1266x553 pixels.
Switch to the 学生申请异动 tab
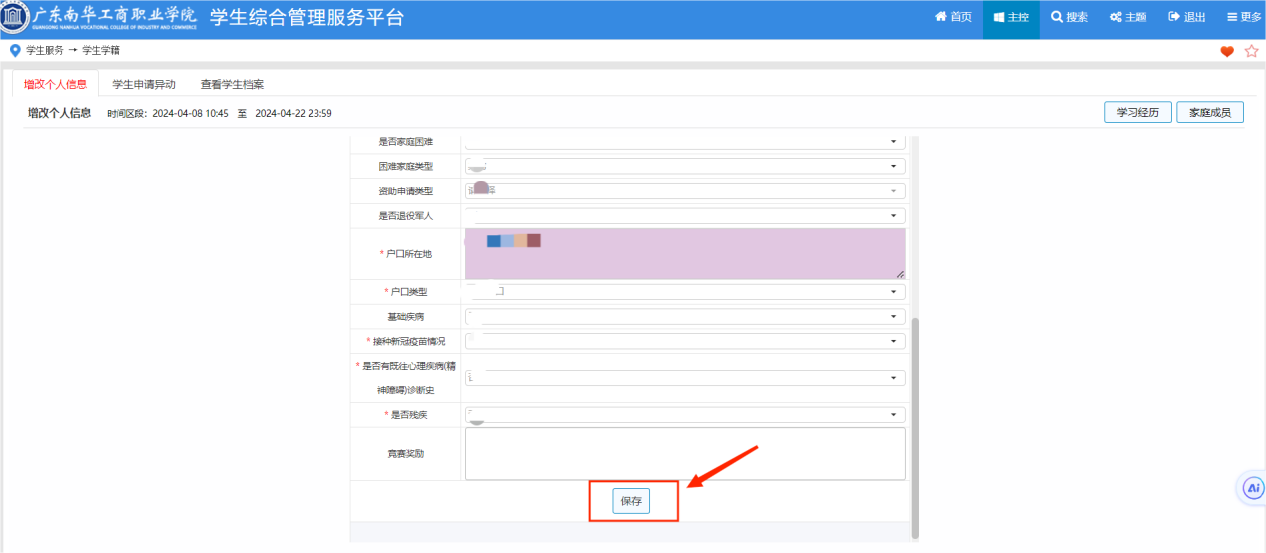[x=144, y=85]
